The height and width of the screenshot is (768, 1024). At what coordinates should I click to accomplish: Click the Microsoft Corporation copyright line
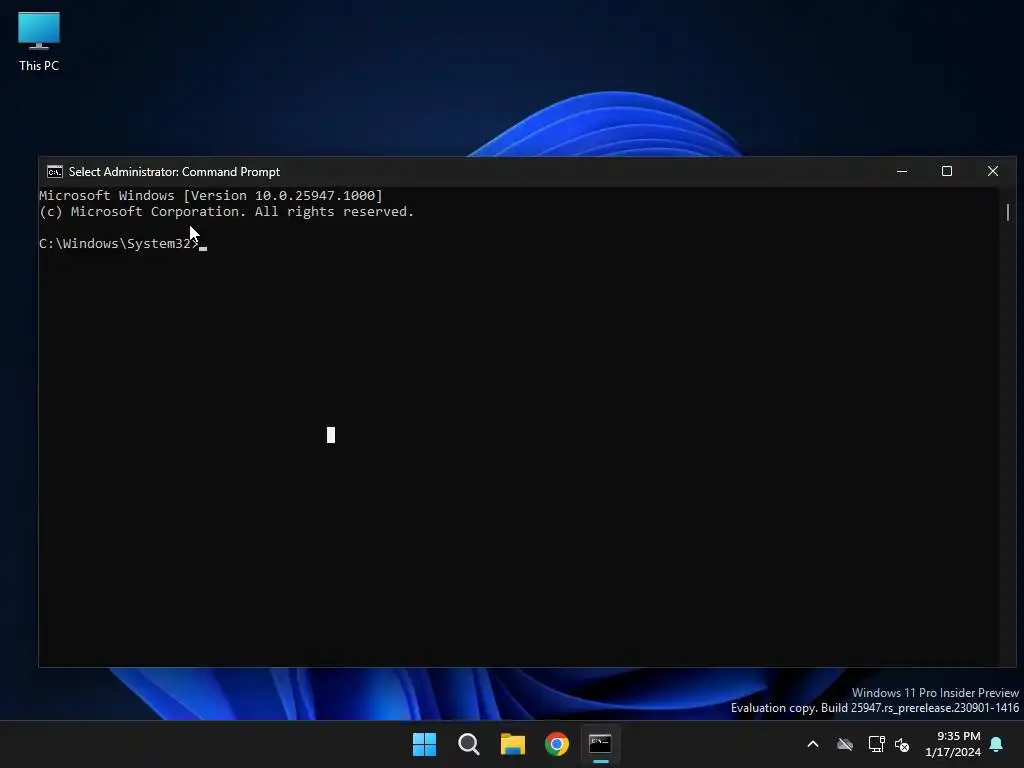pyautogui.click(x=227, y=212)
